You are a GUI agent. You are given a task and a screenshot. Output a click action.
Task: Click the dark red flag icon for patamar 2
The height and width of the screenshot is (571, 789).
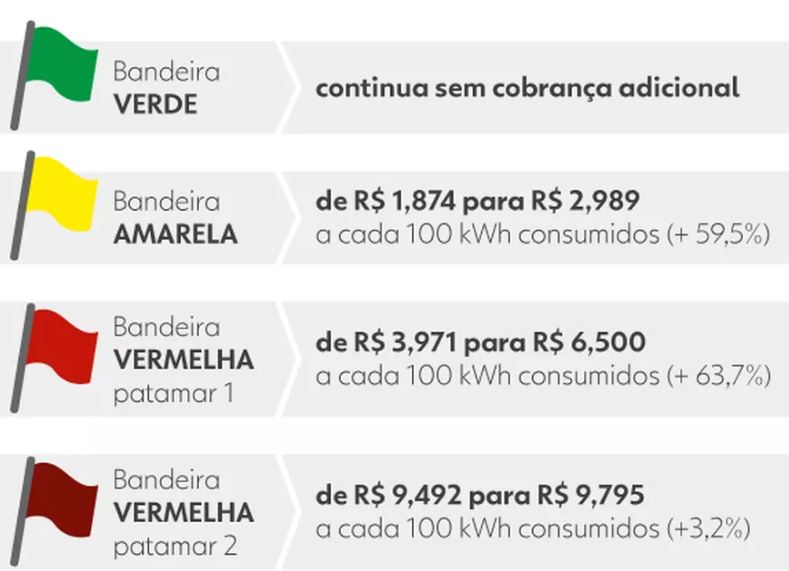[x=54, y=512]
